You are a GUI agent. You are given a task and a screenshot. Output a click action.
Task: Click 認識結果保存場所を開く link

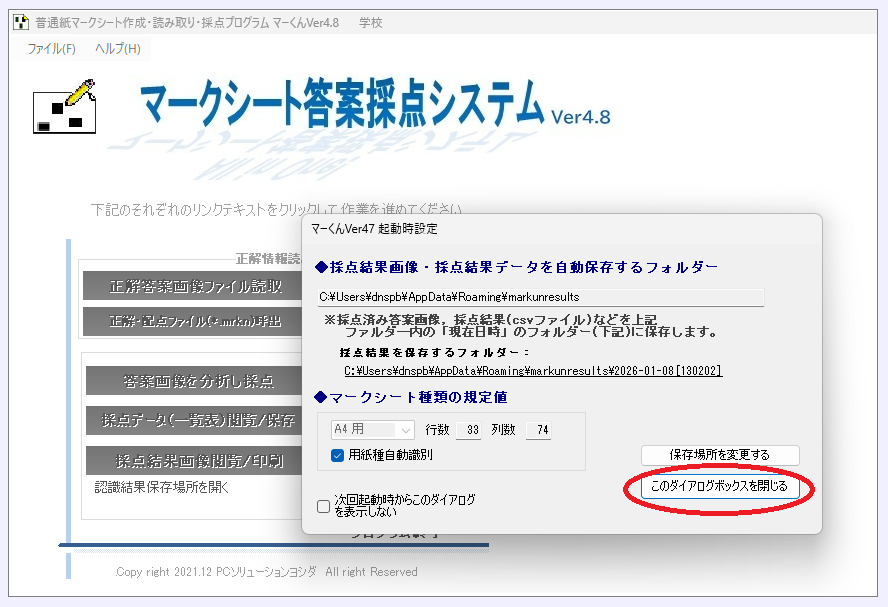162,487
